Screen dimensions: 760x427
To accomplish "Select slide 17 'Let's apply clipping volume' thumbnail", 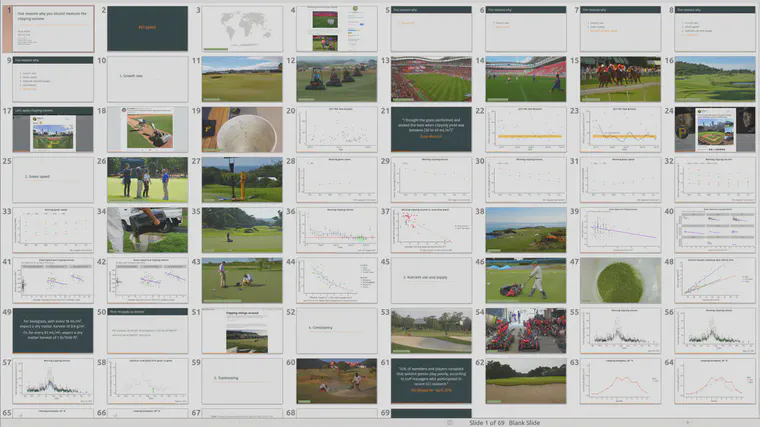I will pos(53,129).
